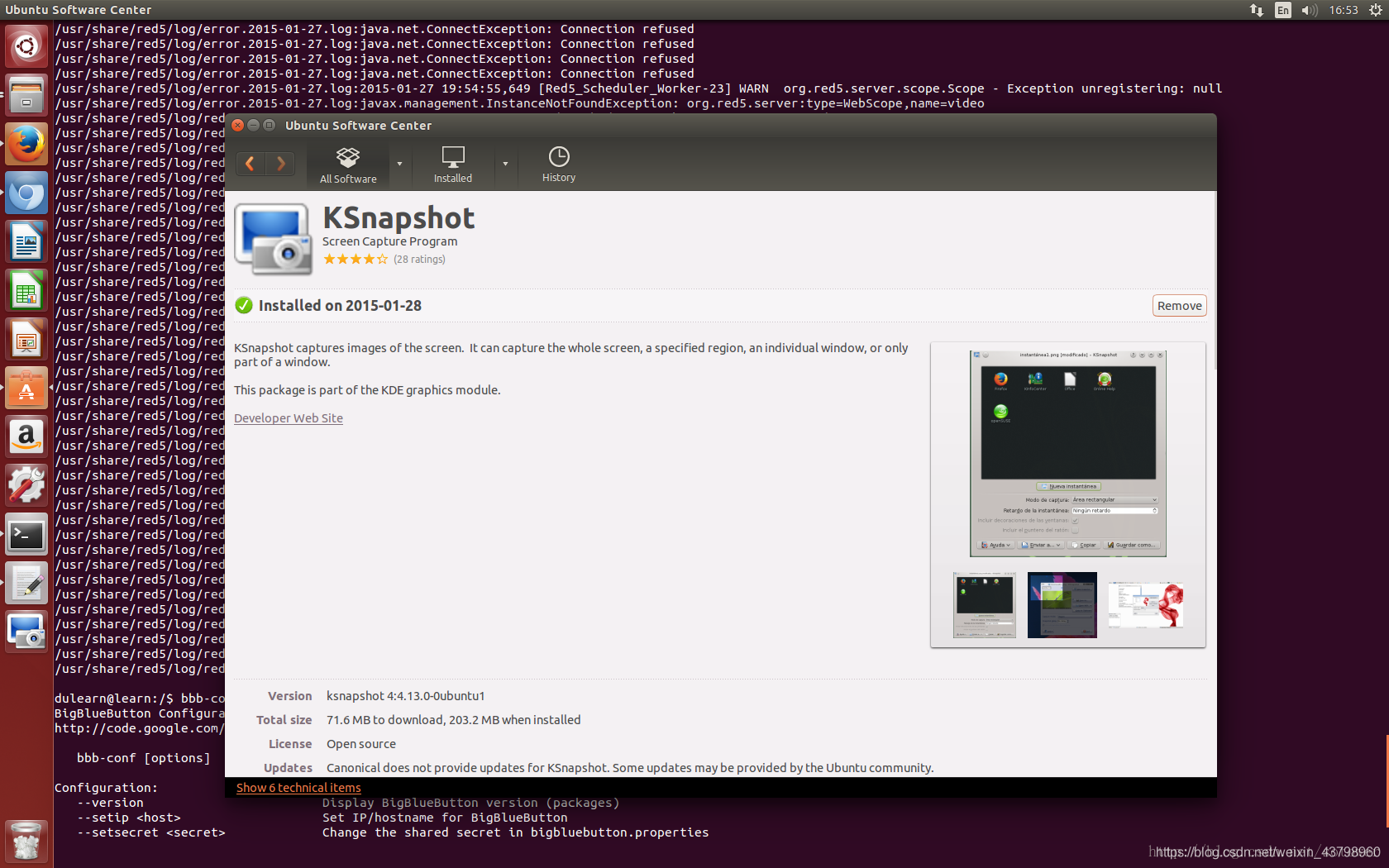Viewport: 1389px width, 868px height.
Task: Open Ubuntu Dash from the launcher
Action: [x=26, y=46]
